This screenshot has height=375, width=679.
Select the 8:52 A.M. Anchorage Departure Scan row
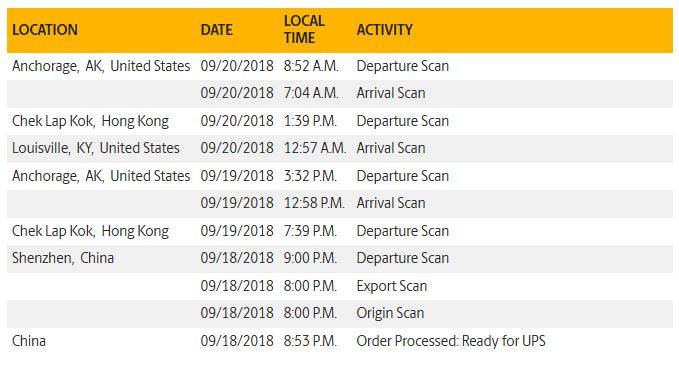(340, 66)
